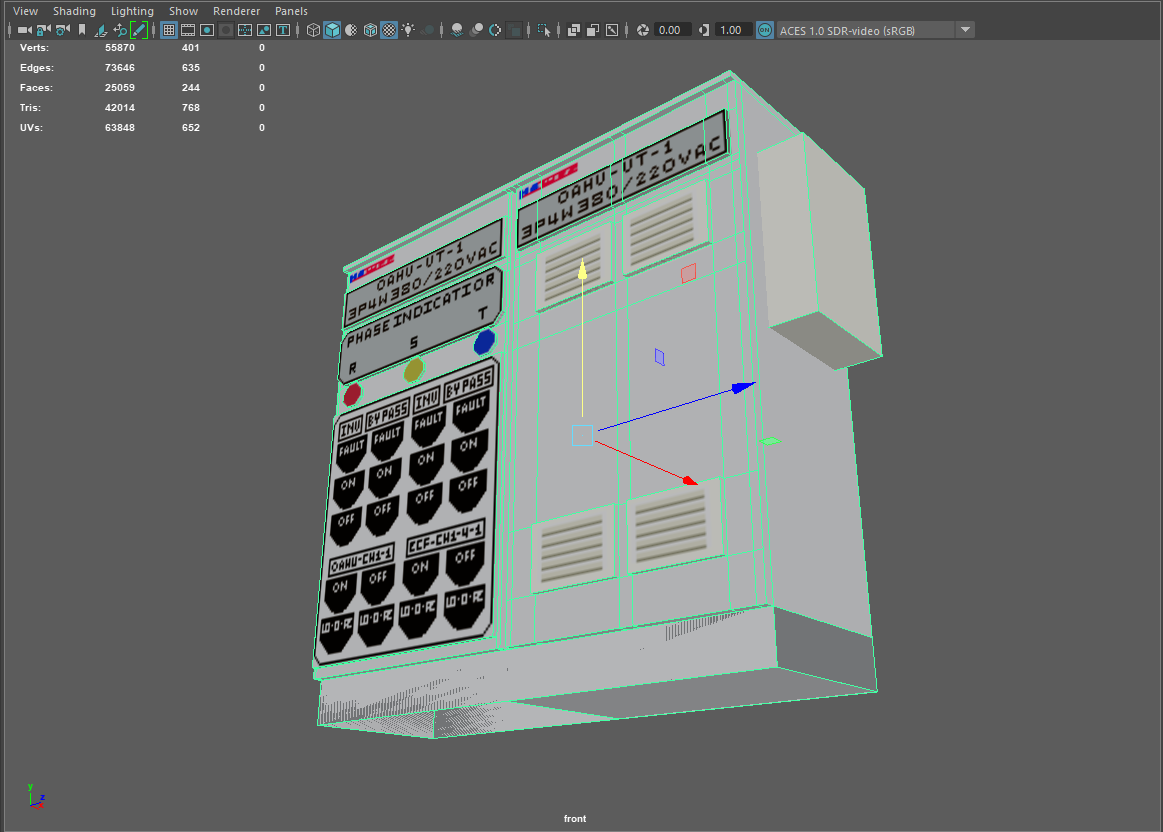
Task: Grab the yellow Y-axis manipulator arrow
Action: tap(582, 269)
